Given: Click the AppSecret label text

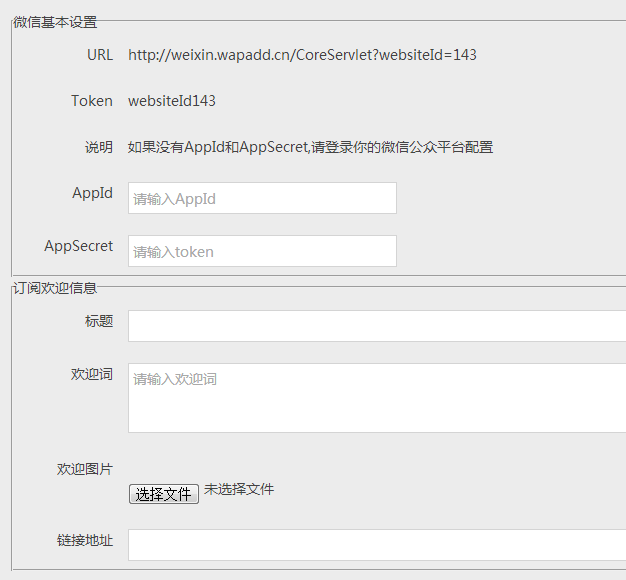Looking at the screenshot, I should pos(79,246).
